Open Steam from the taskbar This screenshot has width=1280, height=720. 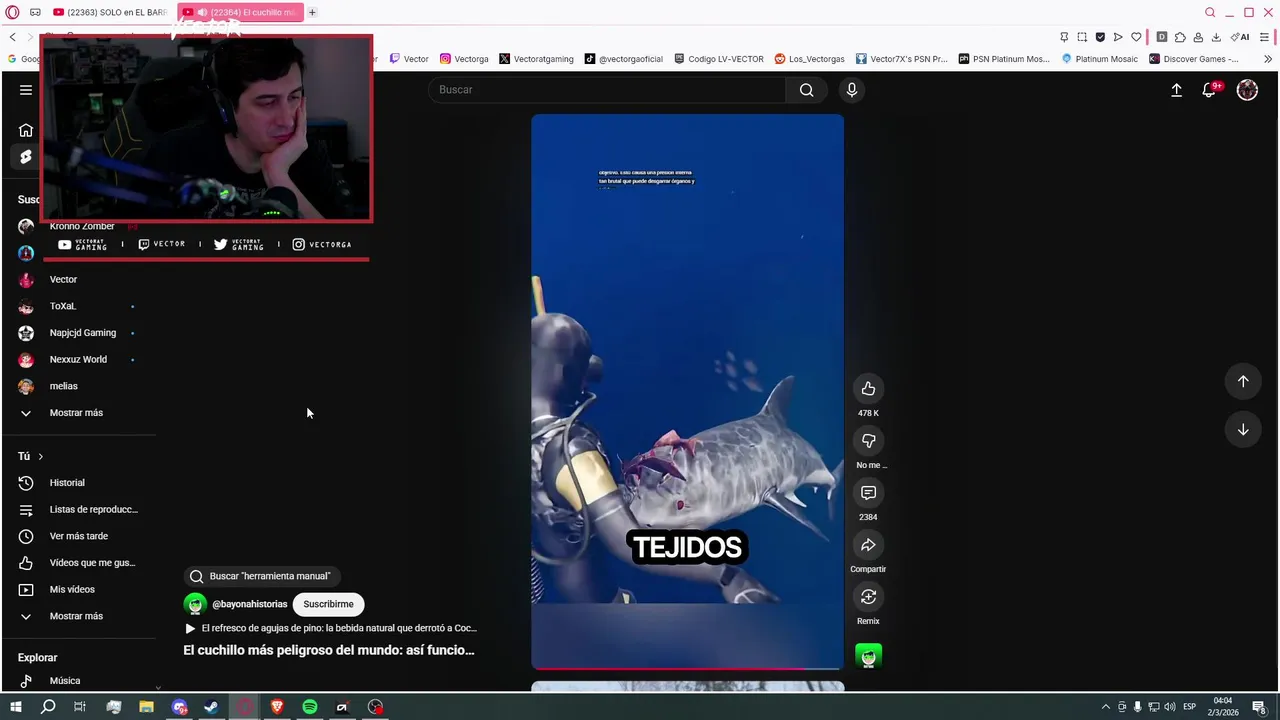pyautogui.click(x=212, y=707)
